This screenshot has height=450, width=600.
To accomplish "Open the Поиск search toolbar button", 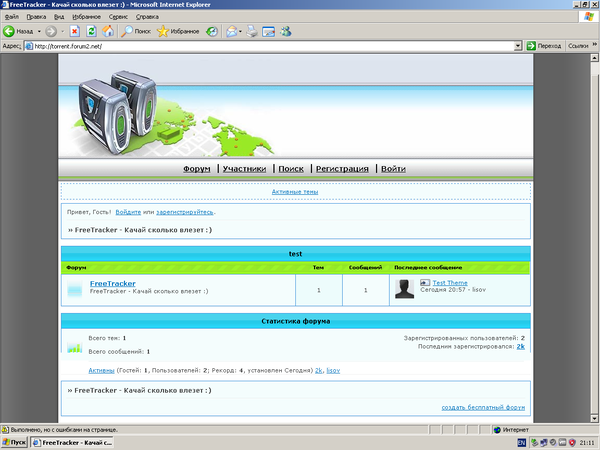I will tap(136, 31).
